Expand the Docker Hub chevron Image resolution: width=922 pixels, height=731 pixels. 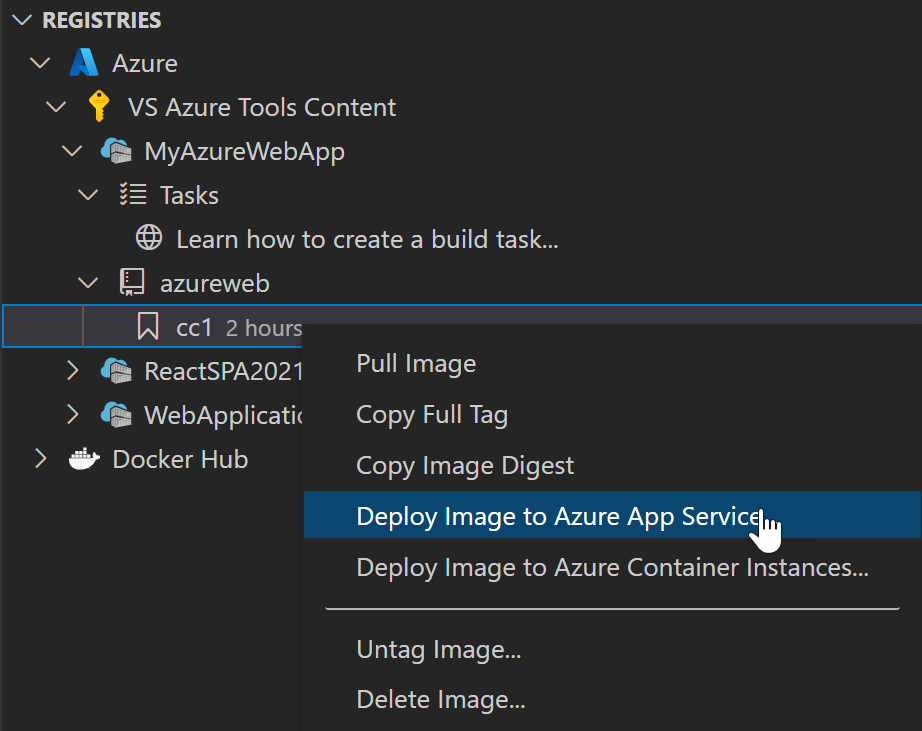(x=40, y=459)
